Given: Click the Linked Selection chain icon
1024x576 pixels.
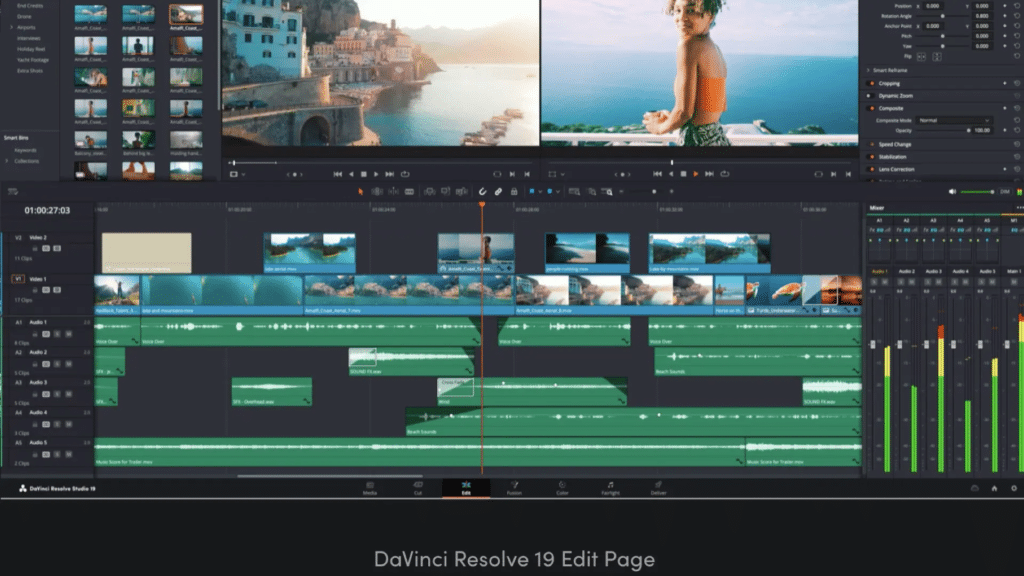Looking at the screenshot, I should pos(498,191).
